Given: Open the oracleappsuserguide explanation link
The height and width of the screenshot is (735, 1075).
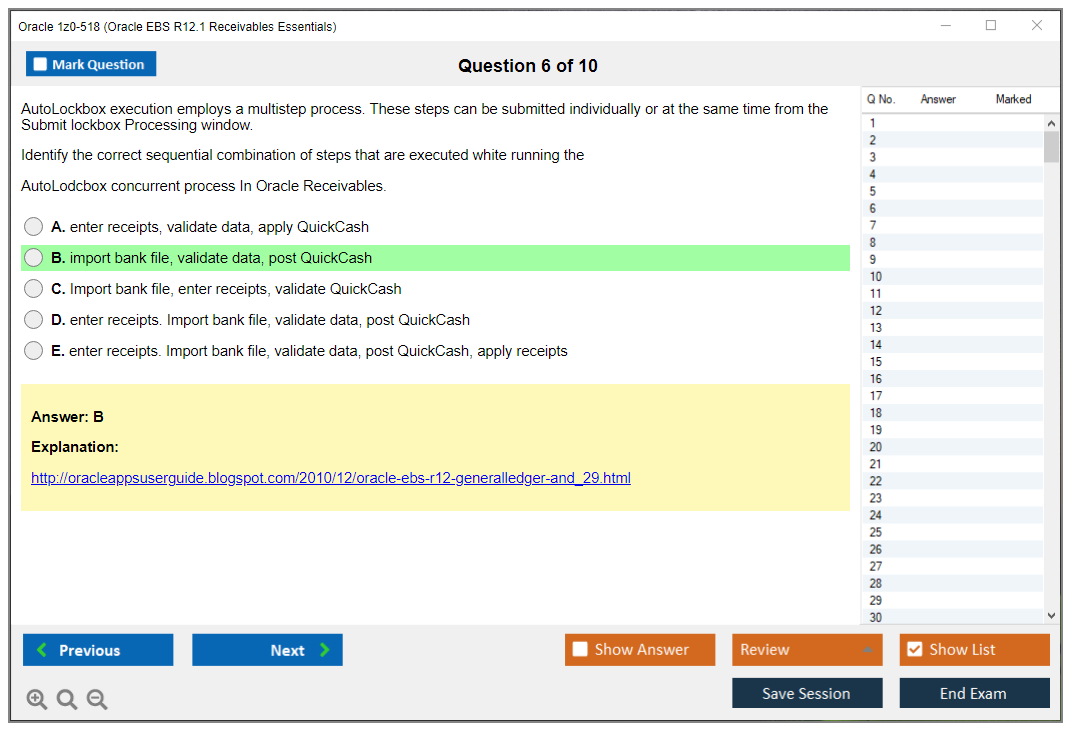Looking at the screenshot, I should tap(331, 478).
